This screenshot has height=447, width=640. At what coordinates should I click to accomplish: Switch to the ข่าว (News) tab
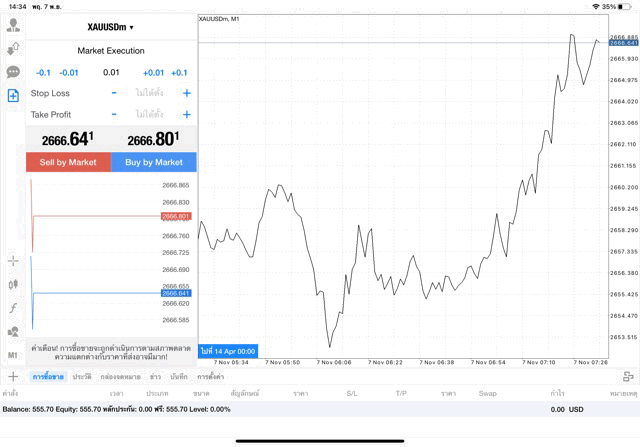[155, 377]
